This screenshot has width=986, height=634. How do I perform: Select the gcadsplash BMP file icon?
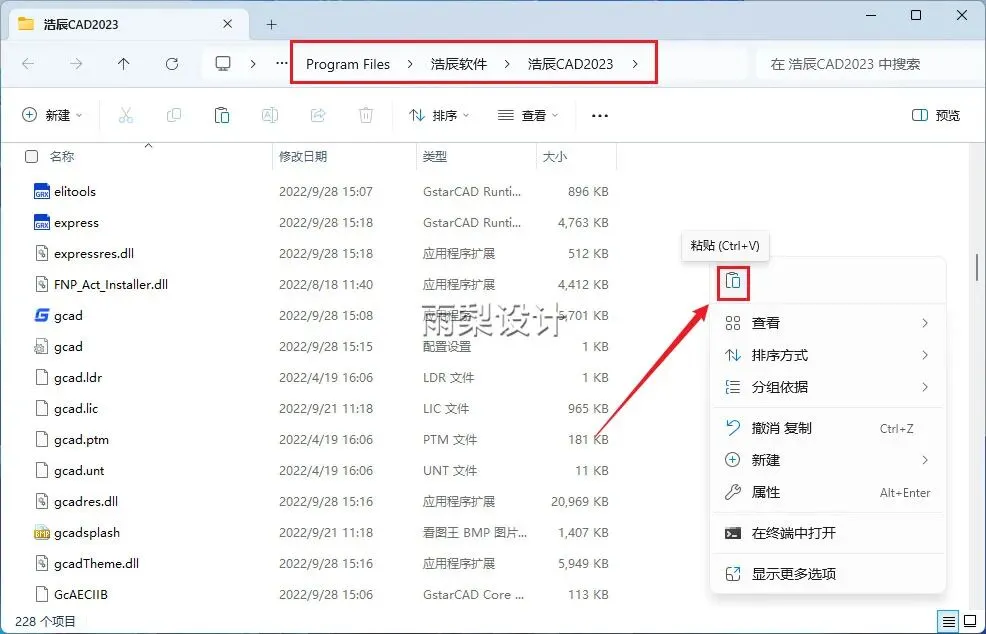[x=42, y=532]
